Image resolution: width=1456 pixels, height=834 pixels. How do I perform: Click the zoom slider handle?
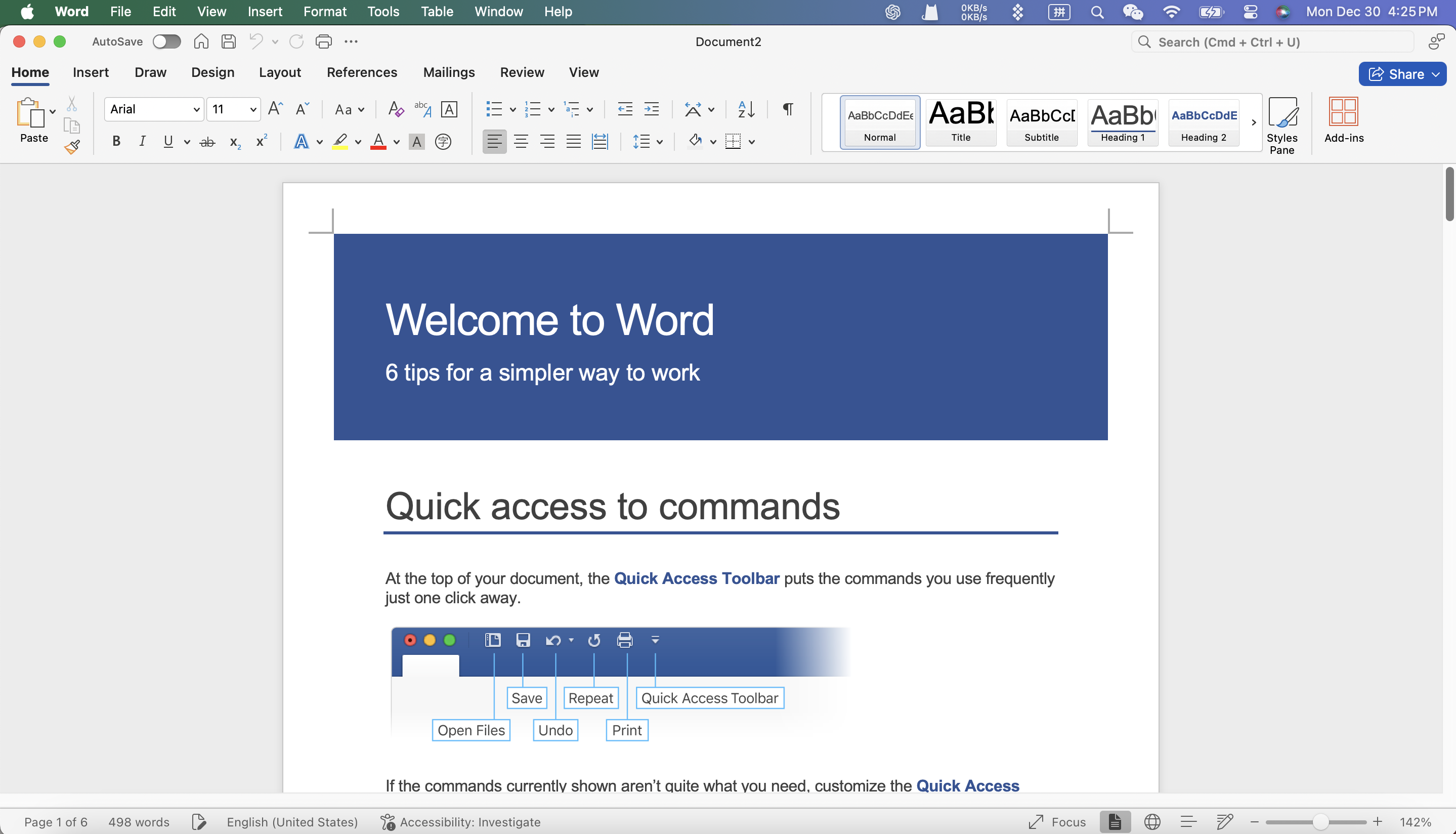click(1320, 822)
